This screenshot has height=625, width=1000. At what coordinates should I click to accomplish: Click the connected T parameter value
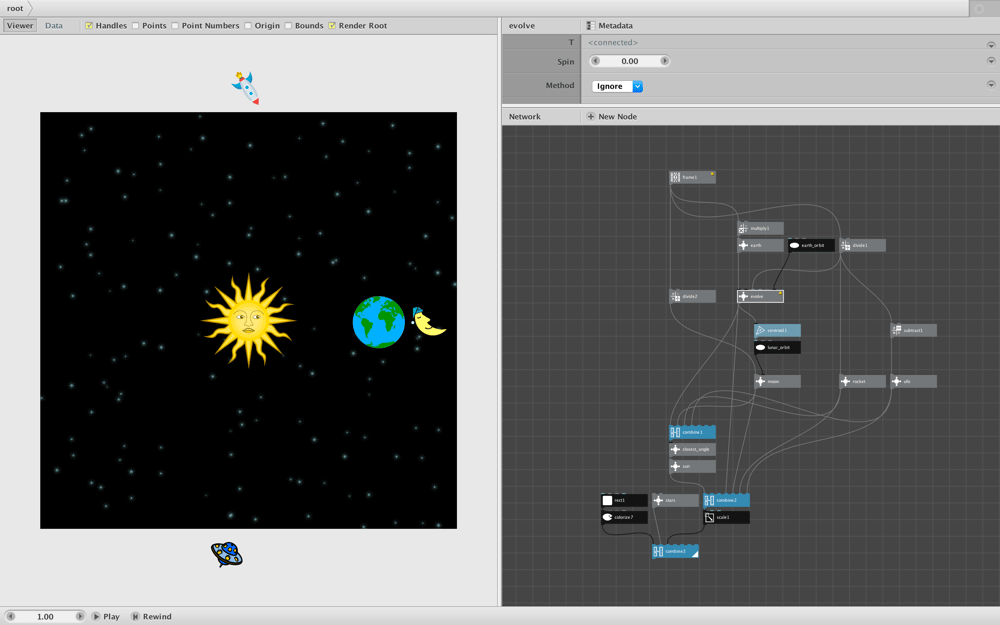[613, 42]
